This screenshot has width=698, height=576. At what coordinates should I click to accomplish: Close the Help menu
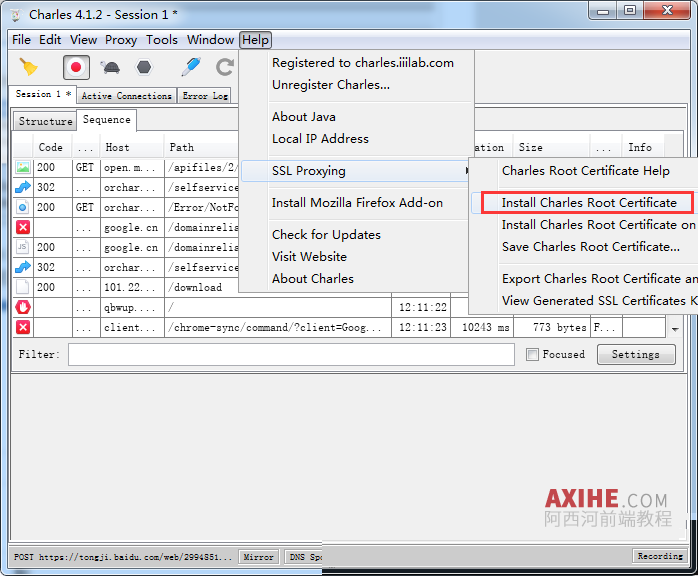tap(256, 40)
